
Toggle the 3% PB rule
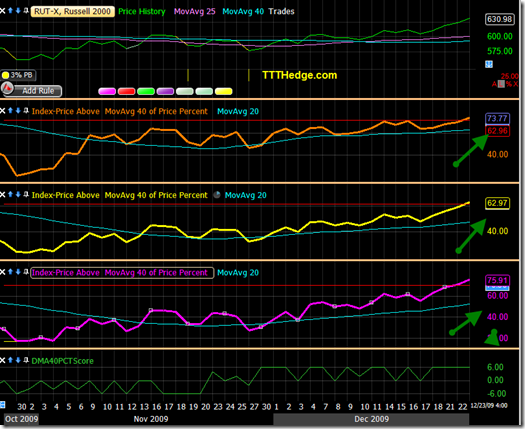[18, 75]
